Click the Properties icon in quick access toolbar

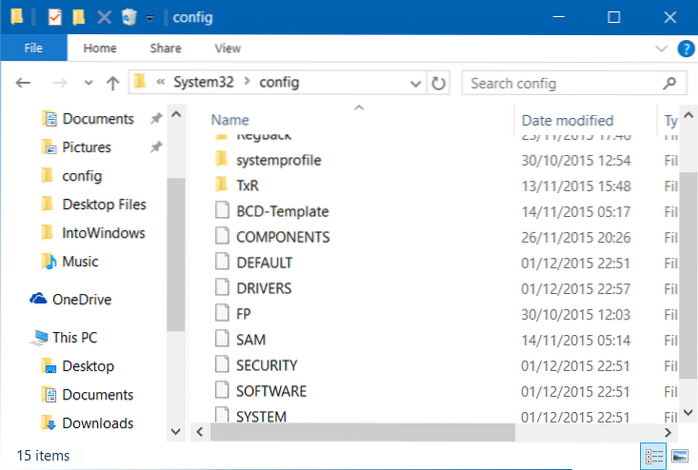tap(56, 17)
